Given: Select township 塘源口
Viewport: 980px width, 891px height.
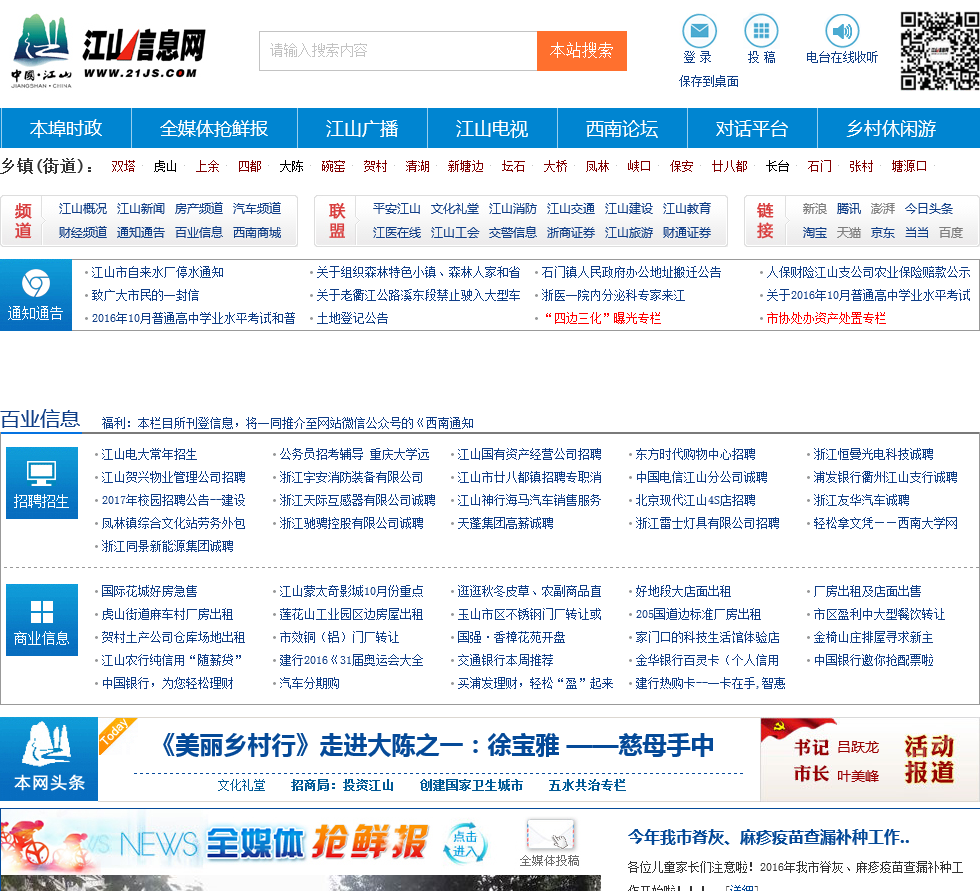Looking at the screenshot, I should (x=909, y=166).
